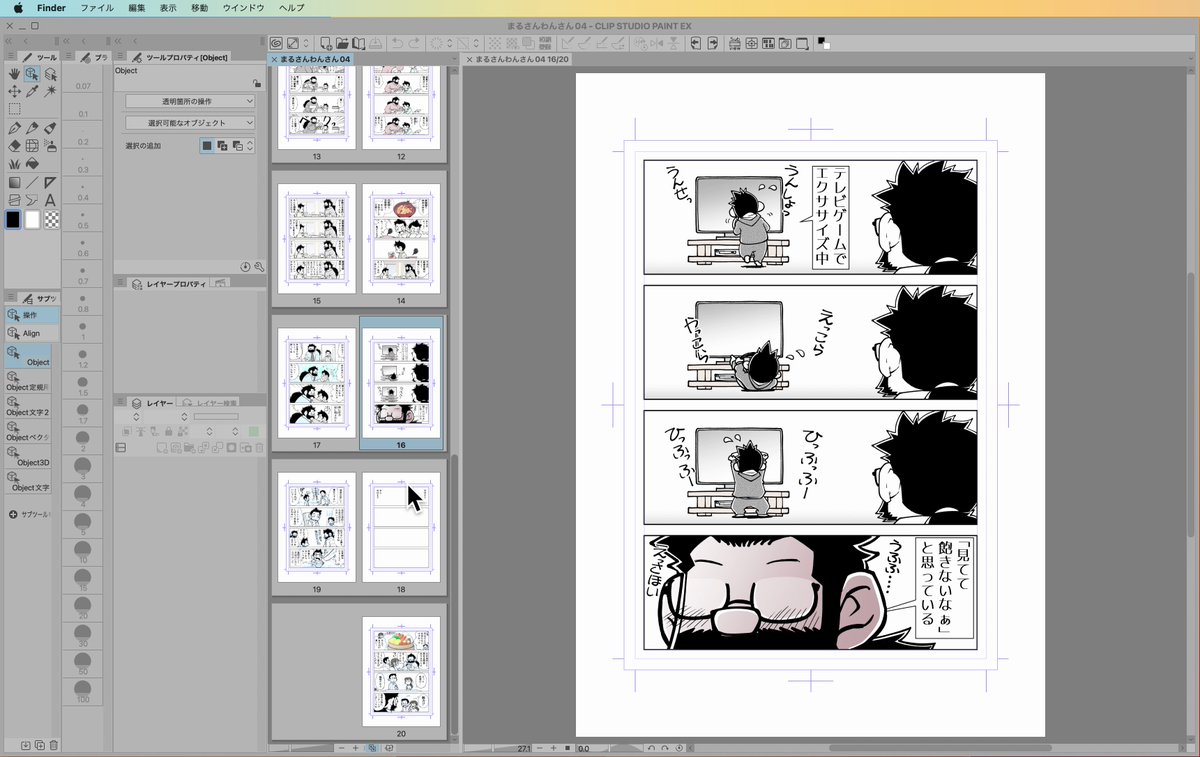The image size is (1200, 757).
Task: Open Clip Studio launcher icon
Action: pyautogui.click(x=276, y=43)
